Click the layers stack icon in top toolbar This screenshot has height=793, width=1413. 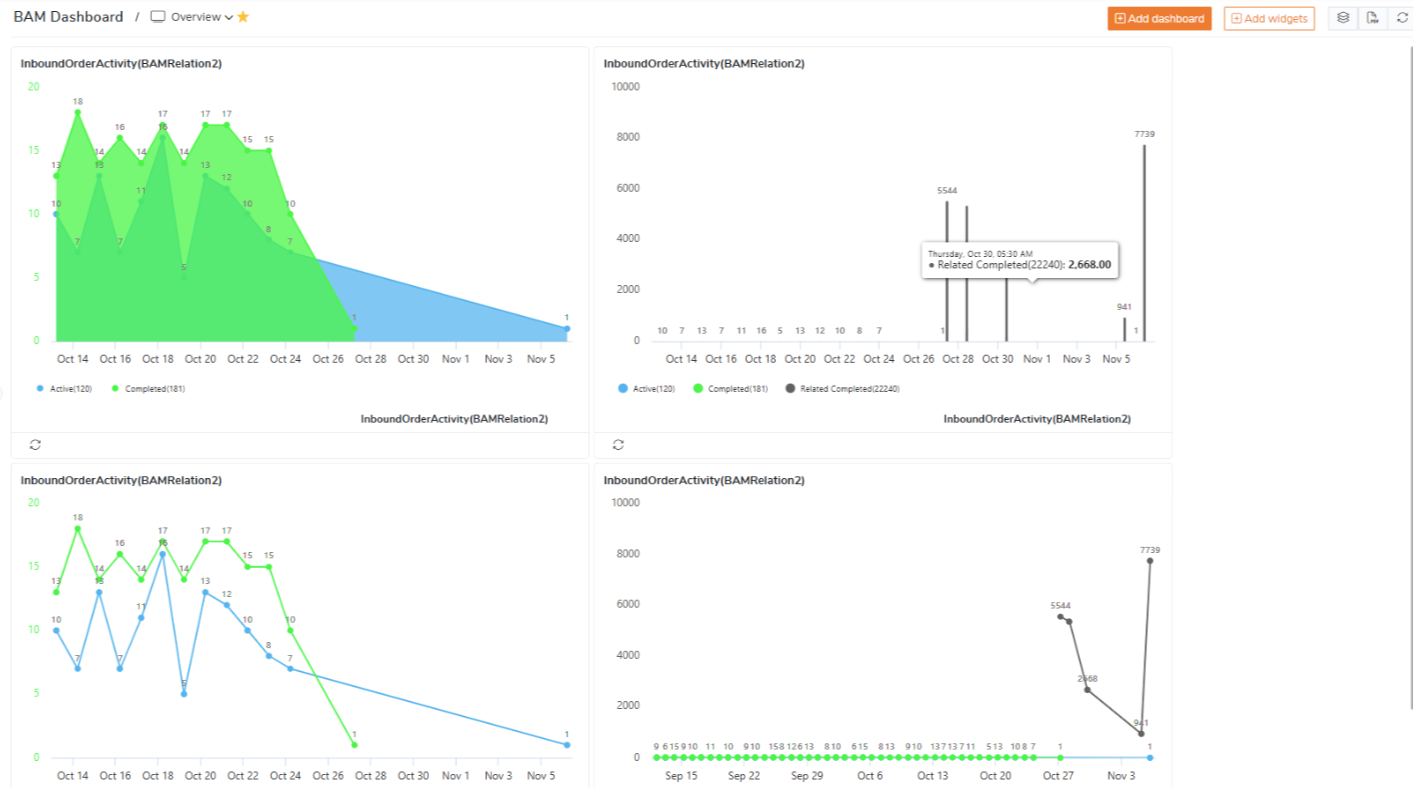tap(1343, 18)
